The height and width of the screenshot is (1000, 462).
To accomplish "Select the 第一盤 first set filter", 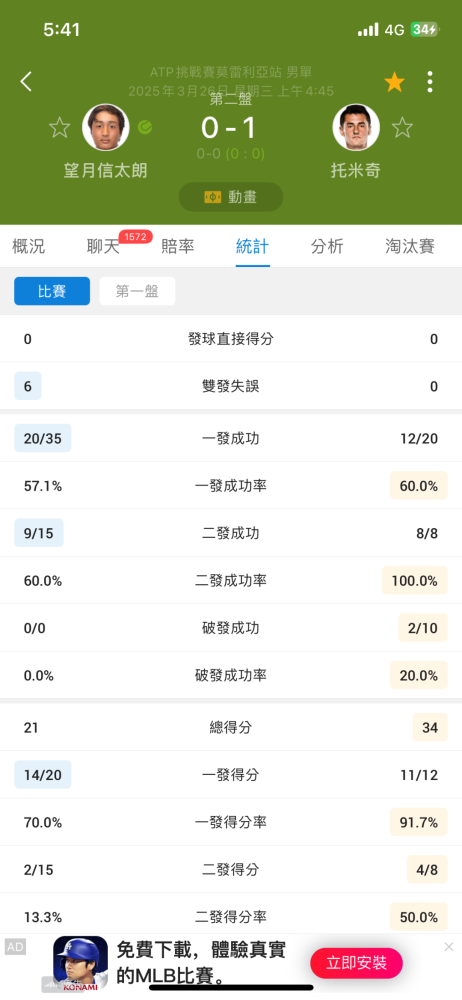I will 137,291.
